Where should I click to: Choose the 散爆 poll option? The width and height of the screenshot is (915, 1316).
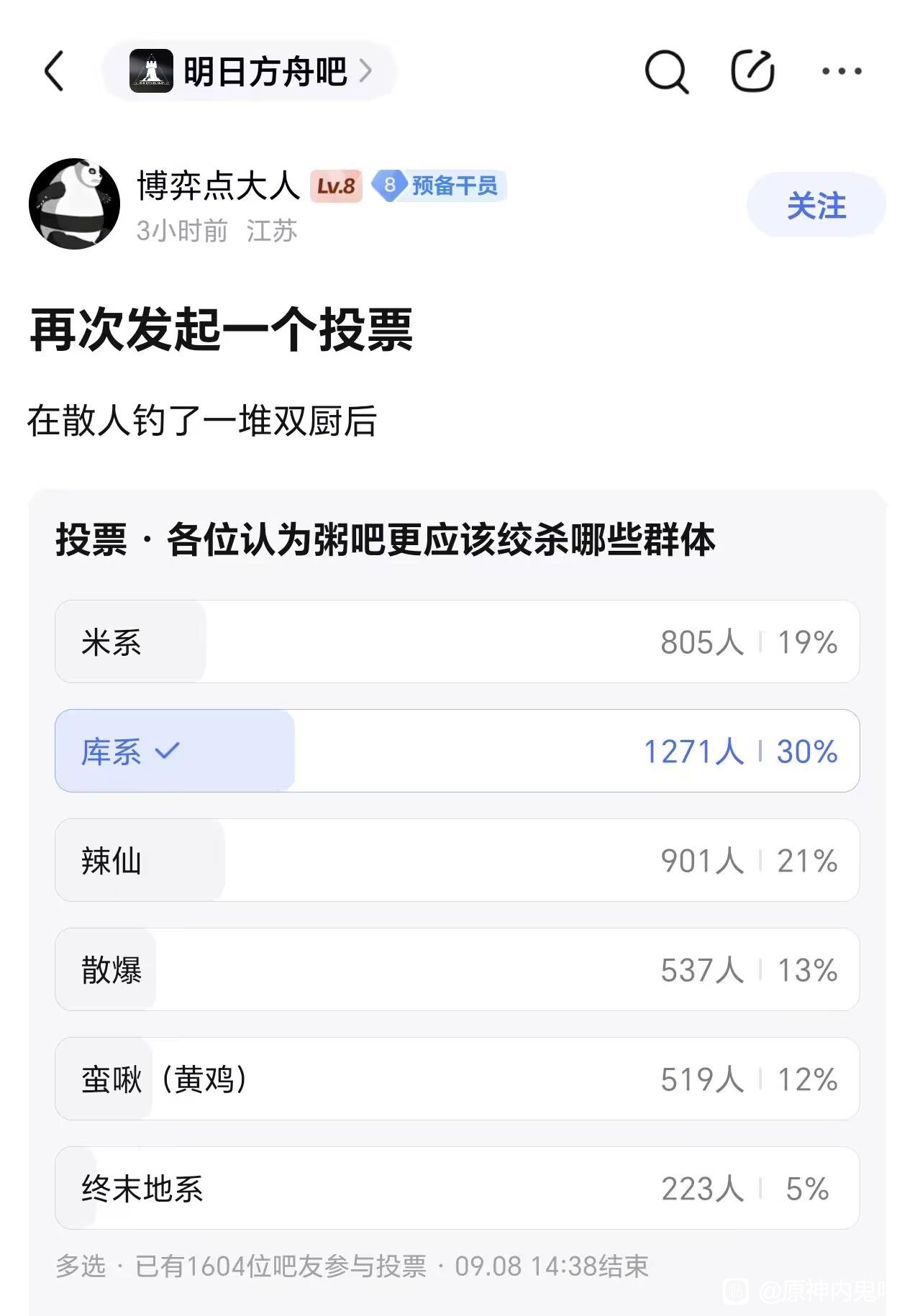pyautogui.click(x=457, y=969)
